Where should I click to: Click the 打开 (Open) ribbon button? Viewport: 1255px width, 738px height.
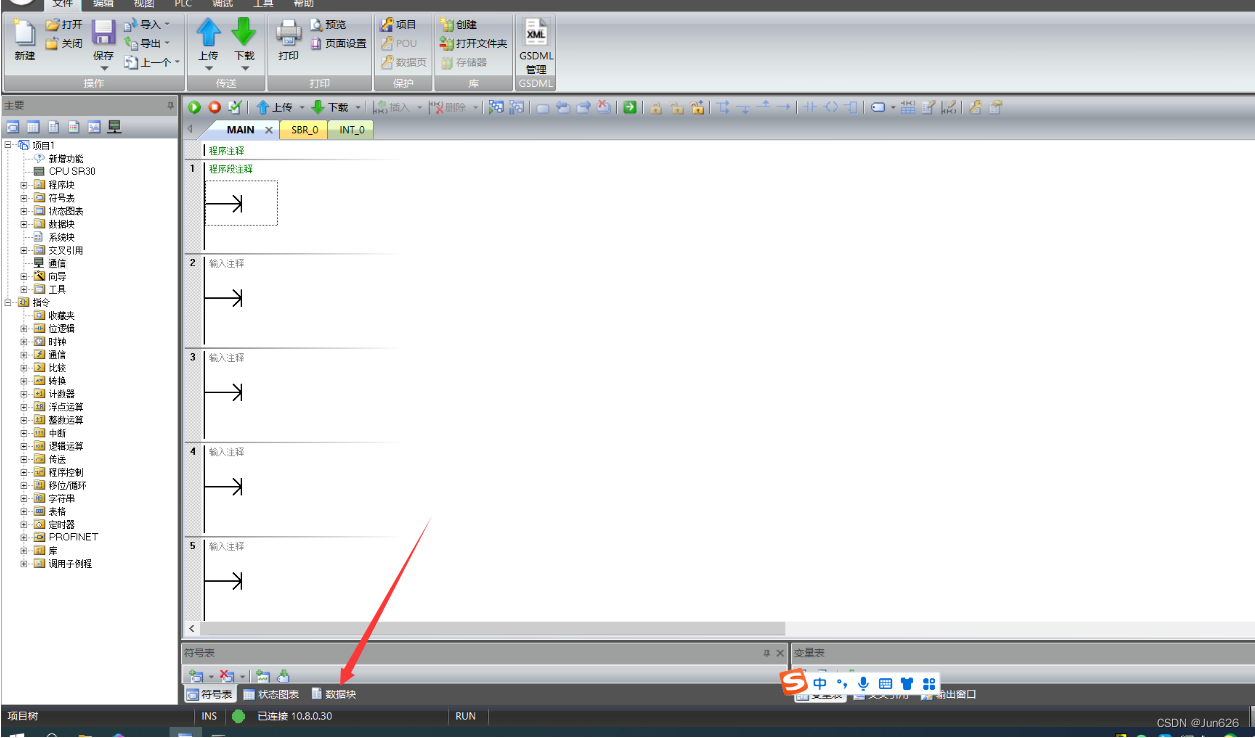pyautogui.click(x=64, y=24)
